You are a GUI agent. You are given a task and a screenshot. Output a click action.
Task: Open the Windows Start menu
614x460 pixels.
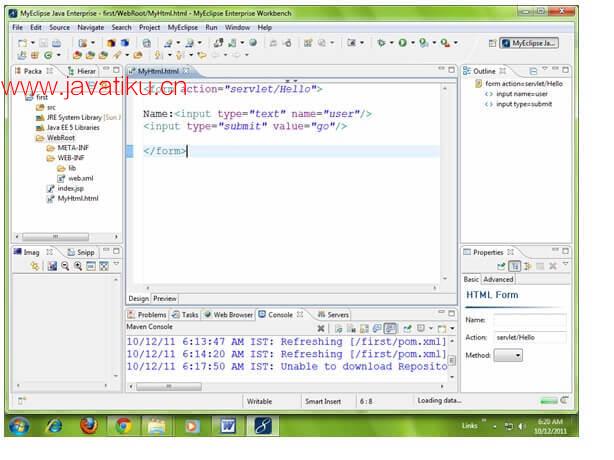coord(19,426)
